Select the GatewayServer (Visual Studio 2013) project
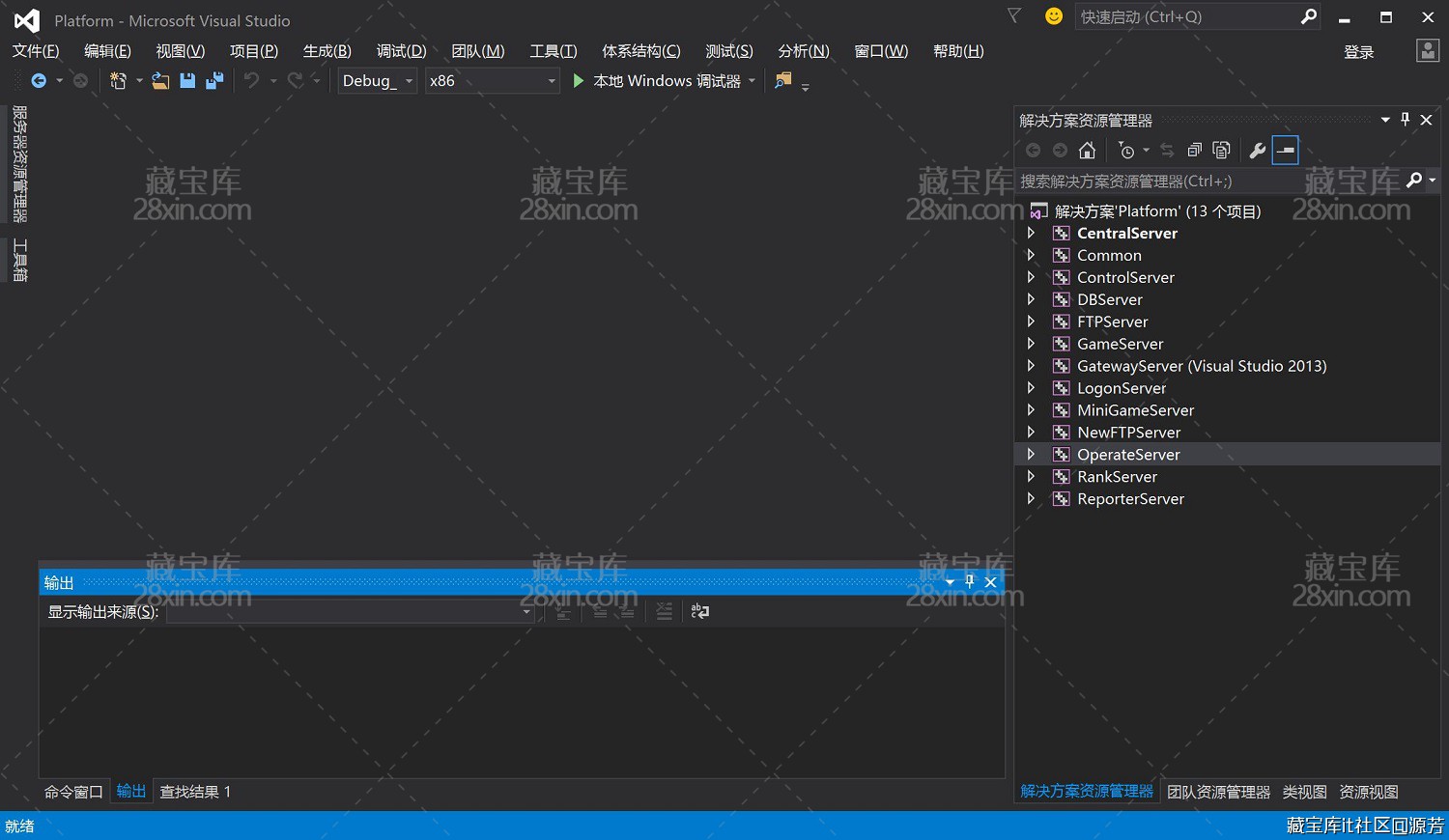The image size is (1449, 840). [1202, 366]
